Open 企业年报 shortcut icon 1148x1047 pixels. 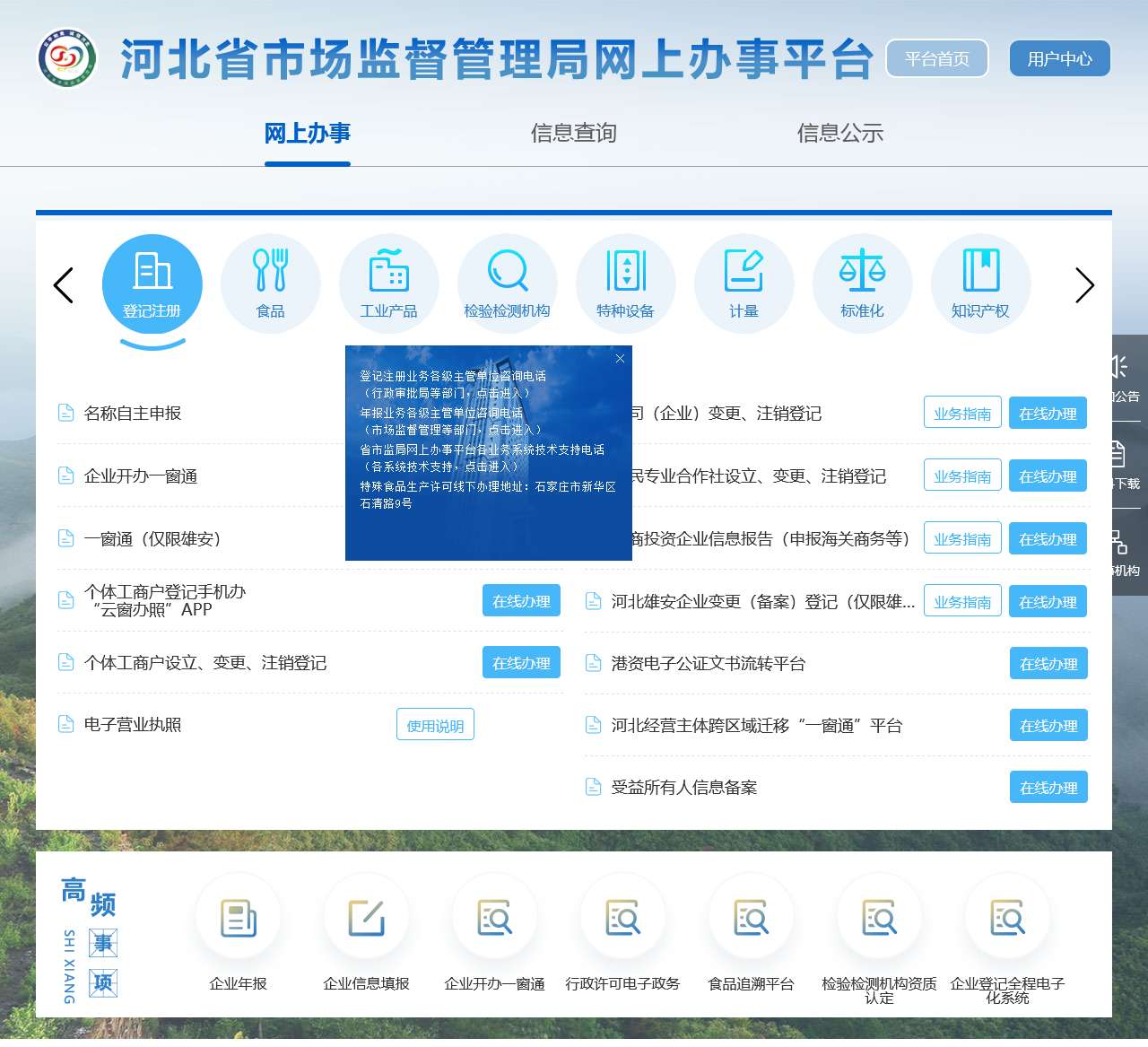point(239,918)
